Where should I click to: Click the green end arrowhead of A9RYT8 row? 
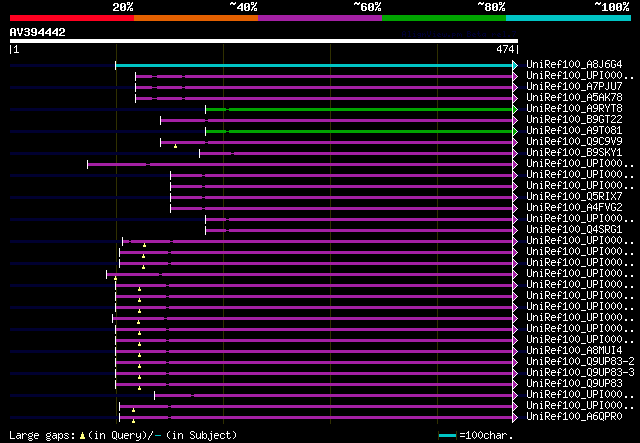pyautogui.click(x=515, y=109)
